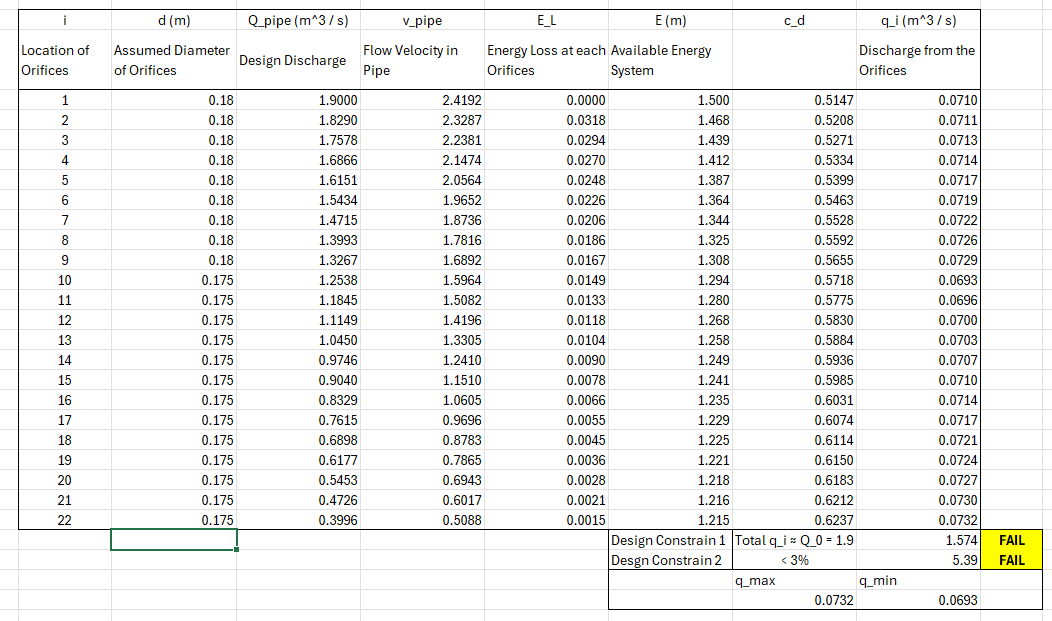Click the diameter 0.18 cell in row 1
Viewport: 1052px width, 621px height.
(x=172, y=100)
